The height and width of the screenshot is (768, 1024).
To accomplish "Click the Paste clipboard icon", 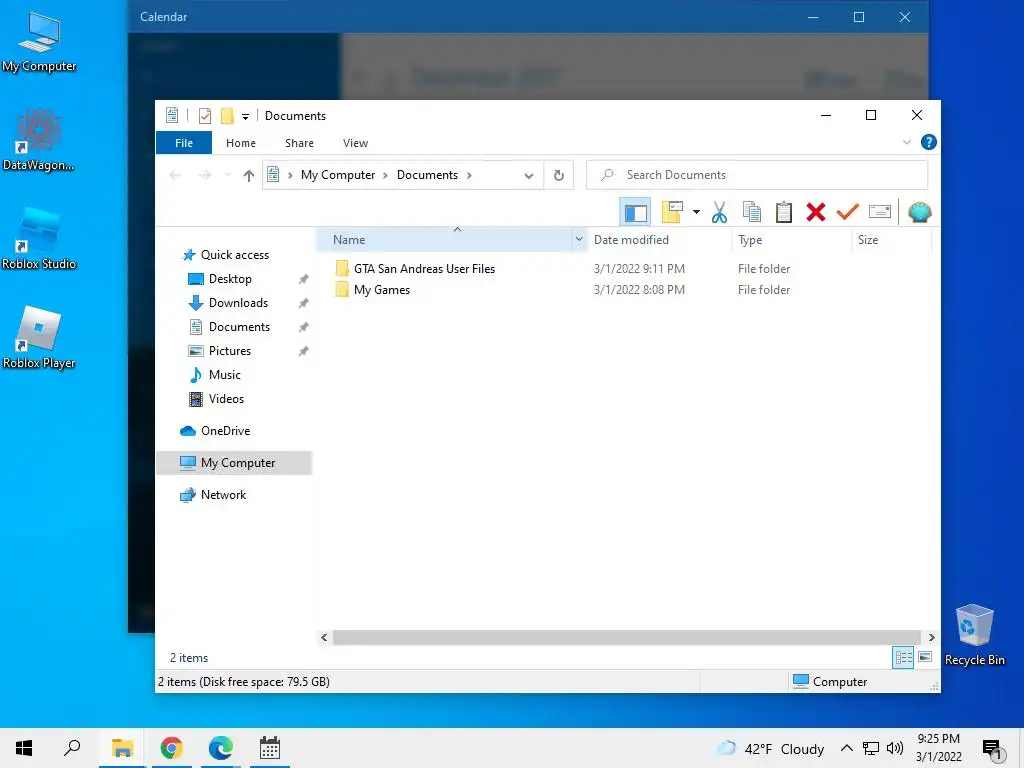I will (784, 212).
